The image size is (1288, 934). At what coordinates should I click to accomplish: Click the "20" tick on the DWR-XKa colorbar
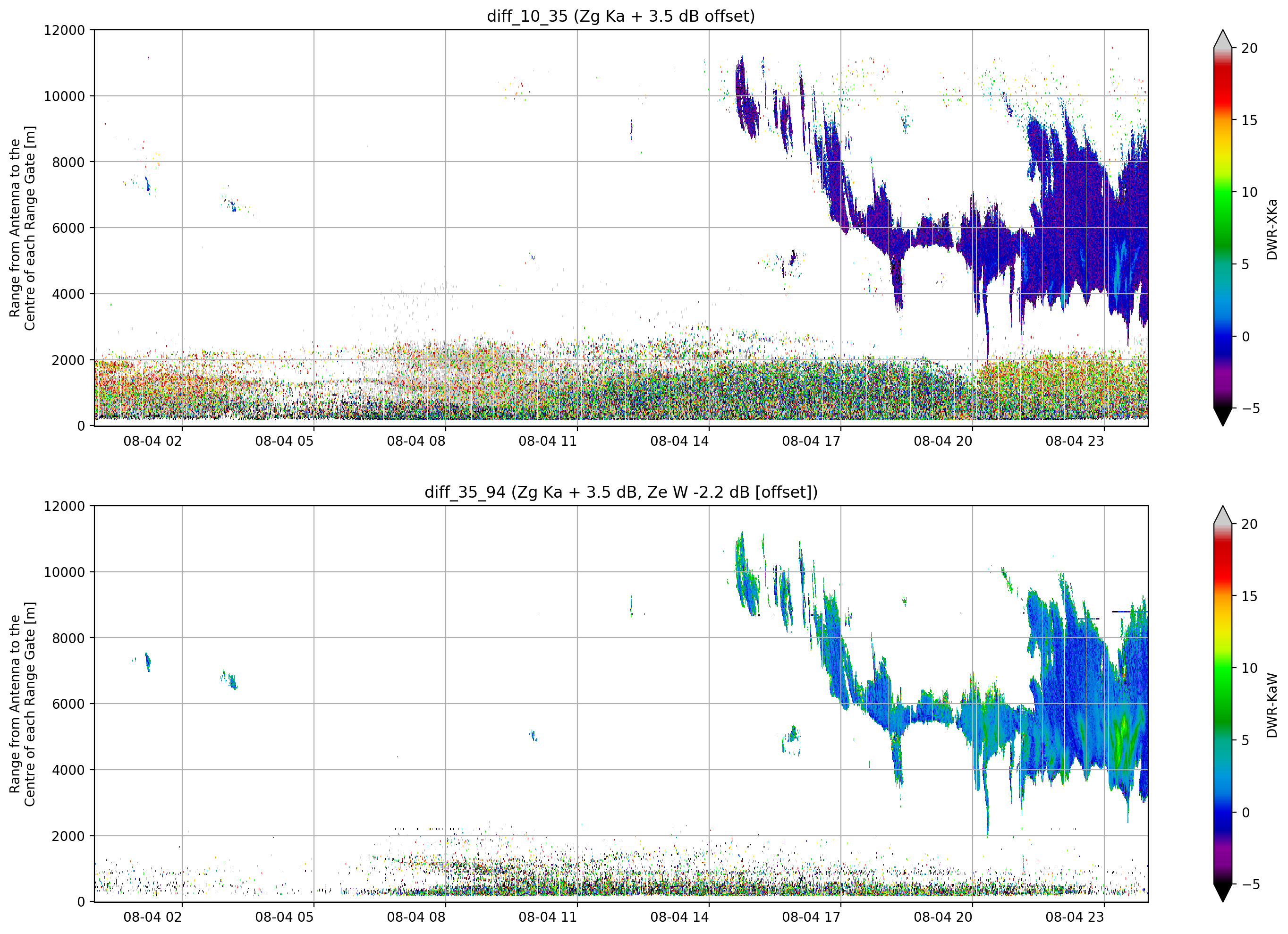pos(1249,48)
